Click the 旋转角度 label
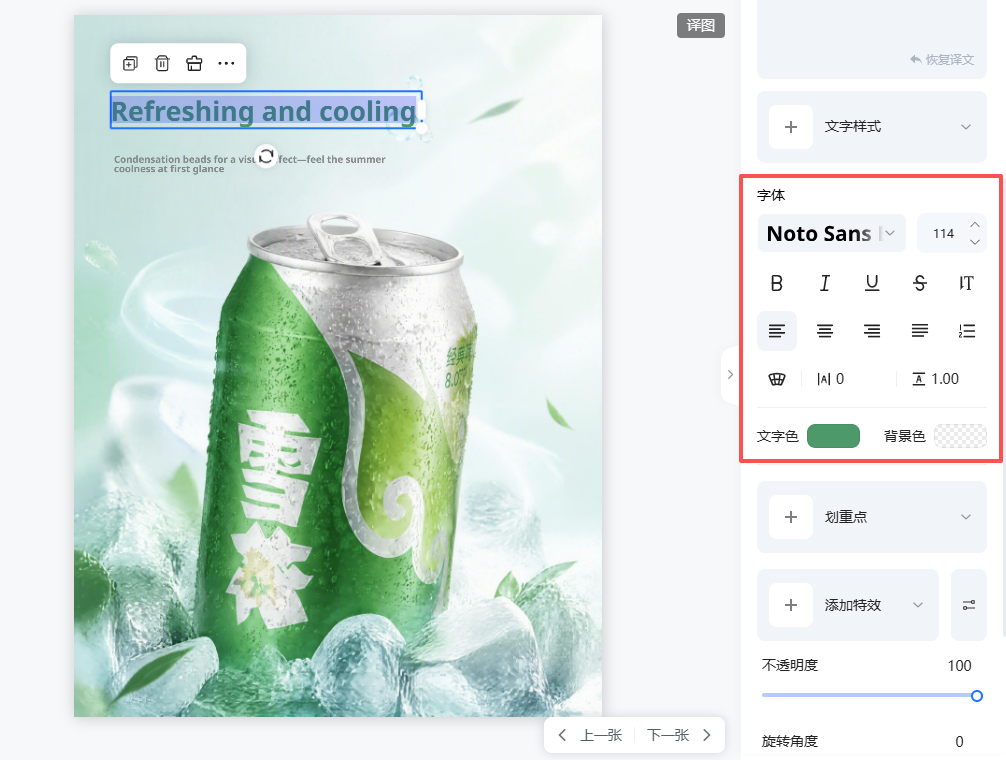Viewport: 1006px width, 760px height. click(x=790, y=741)
